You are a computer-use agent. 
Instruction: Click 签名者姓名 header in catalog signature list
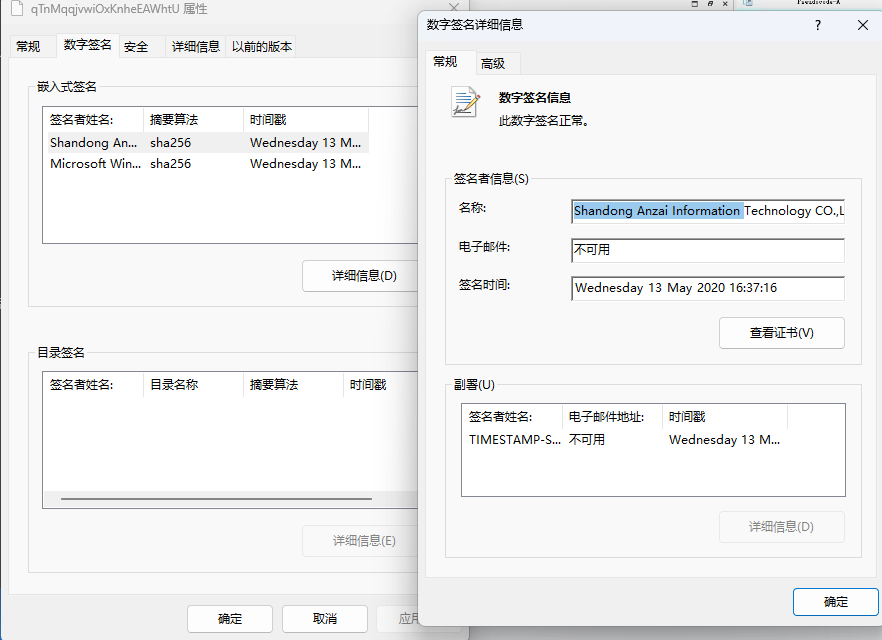click(x=94, y=385)
